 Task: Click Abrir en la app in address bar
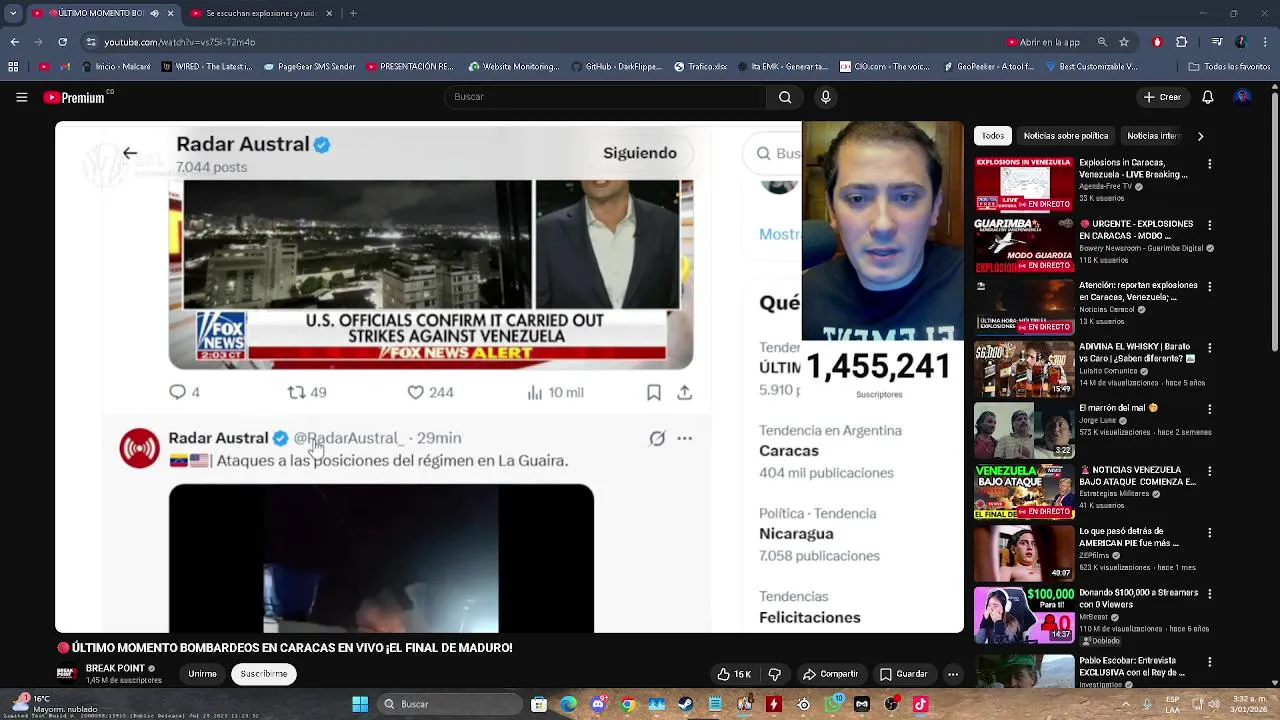point(1043,42)
